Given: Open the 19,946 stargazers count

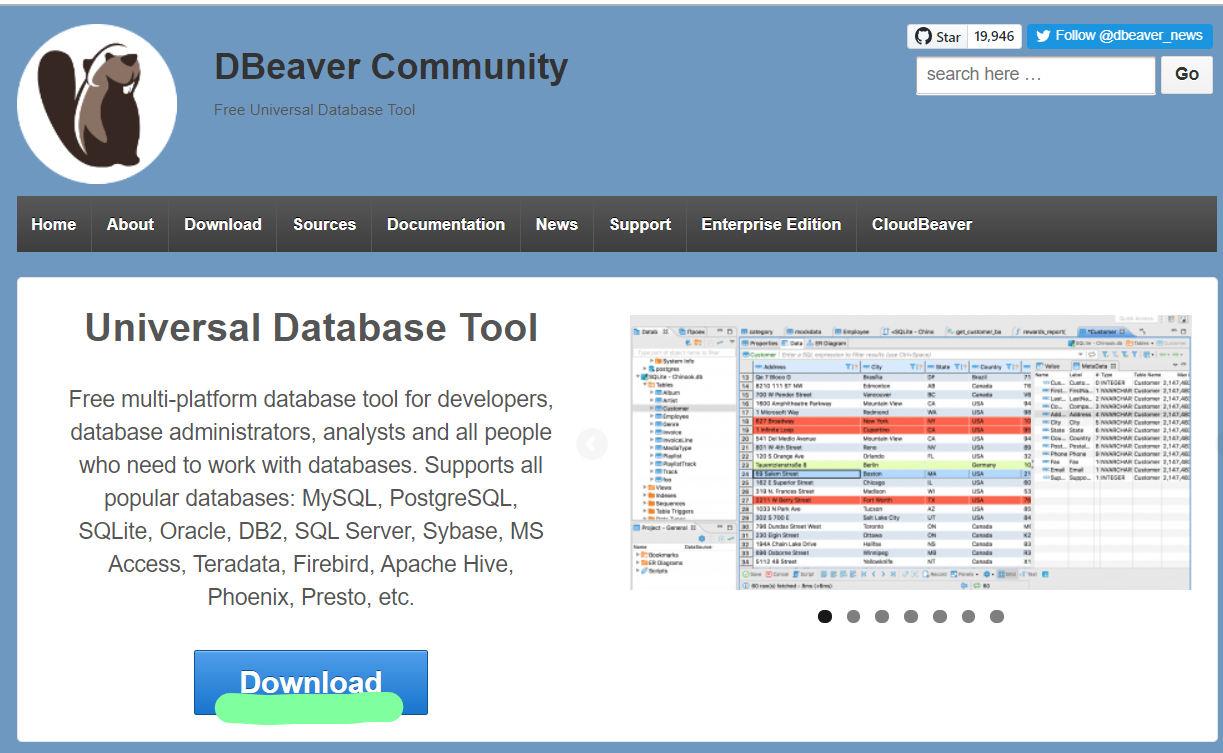Looking at the screenshot, I should point(994,36).
